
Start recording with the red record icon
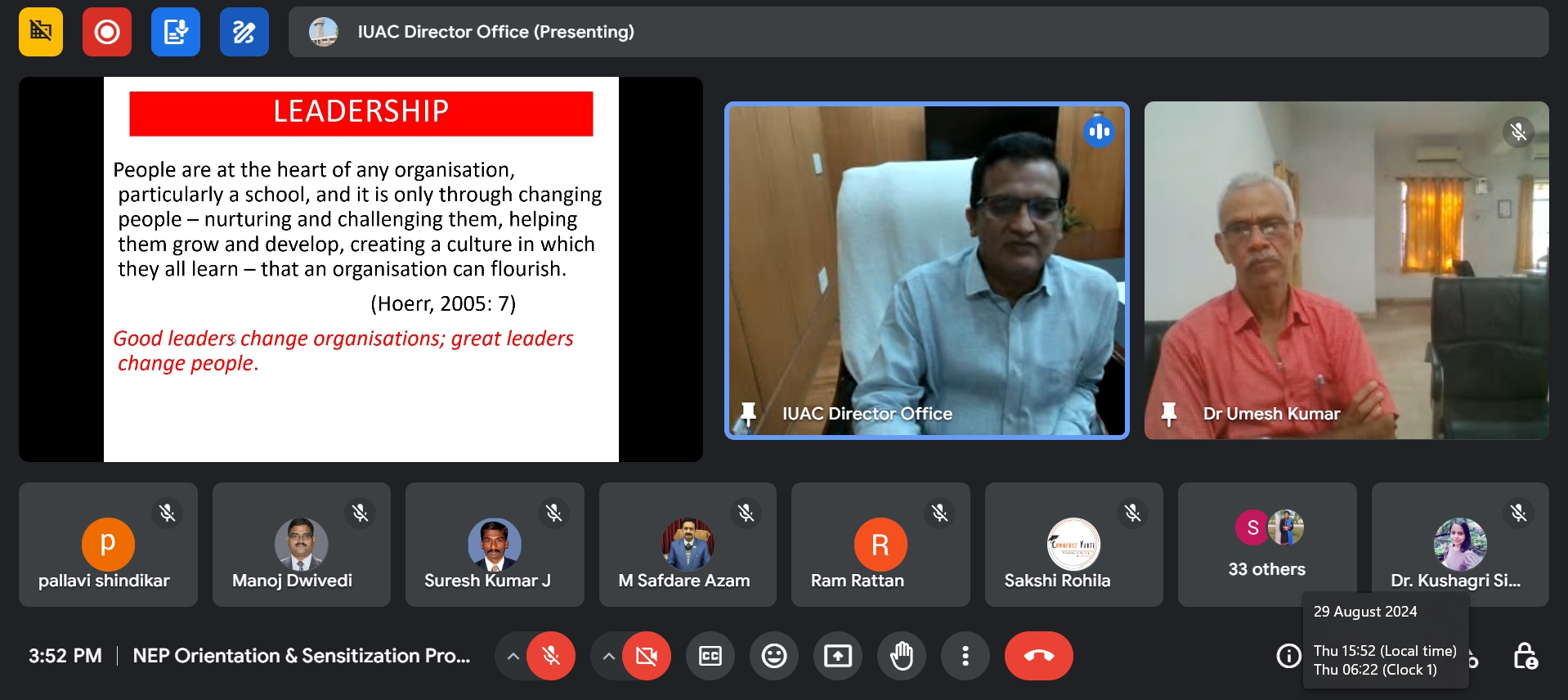pyautogui.click(x=107, y=32)
